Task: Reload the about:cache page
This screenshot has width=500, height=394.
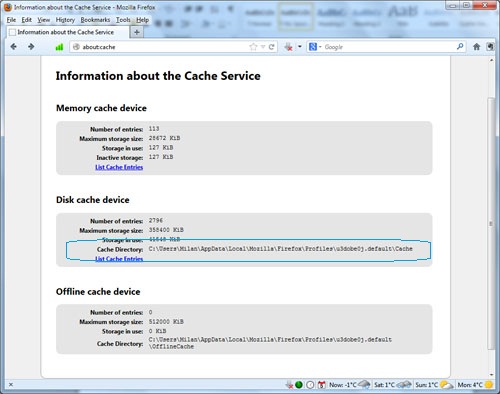Action: click(x=271, y=47)
